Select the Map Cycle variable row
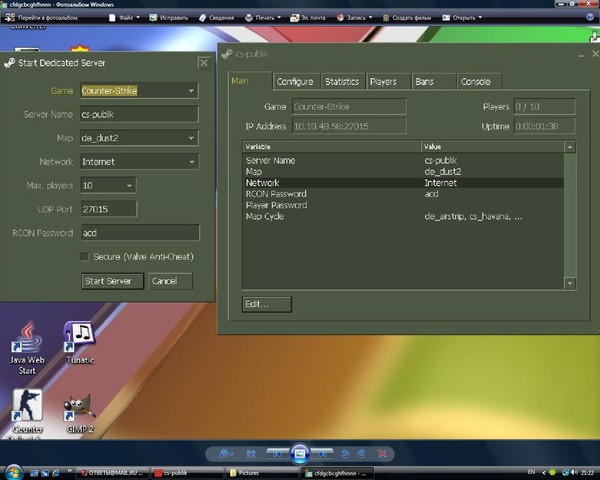Image resolution: width=600 pixels, height=480 pixels. [x=403, y=216]
